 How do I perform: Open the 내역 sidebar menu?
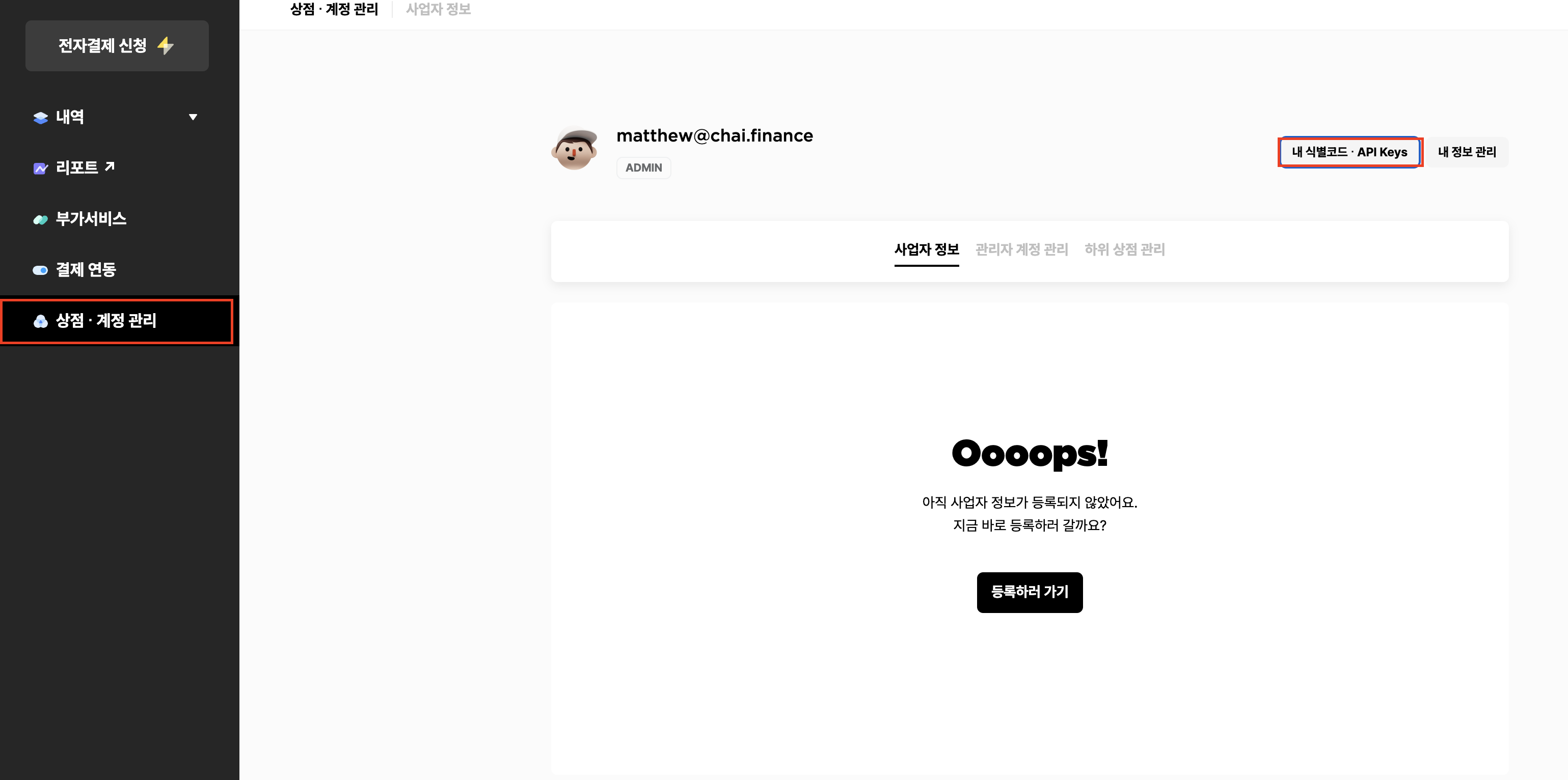click(116, 117)
